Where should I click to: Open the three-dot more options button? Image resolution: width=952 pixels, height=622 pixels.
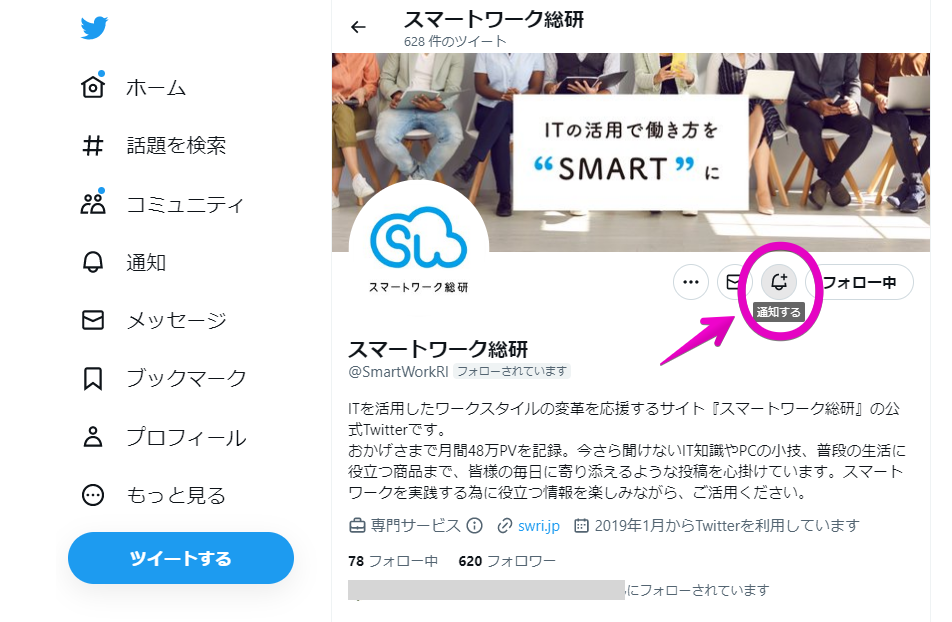pos(691,282)
